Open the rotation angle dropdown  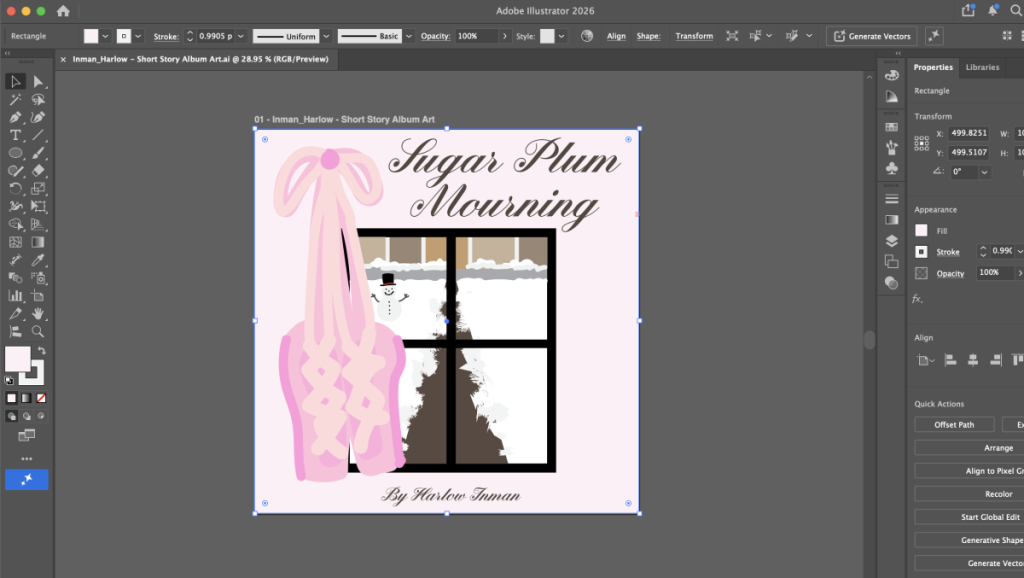point(984,172)
